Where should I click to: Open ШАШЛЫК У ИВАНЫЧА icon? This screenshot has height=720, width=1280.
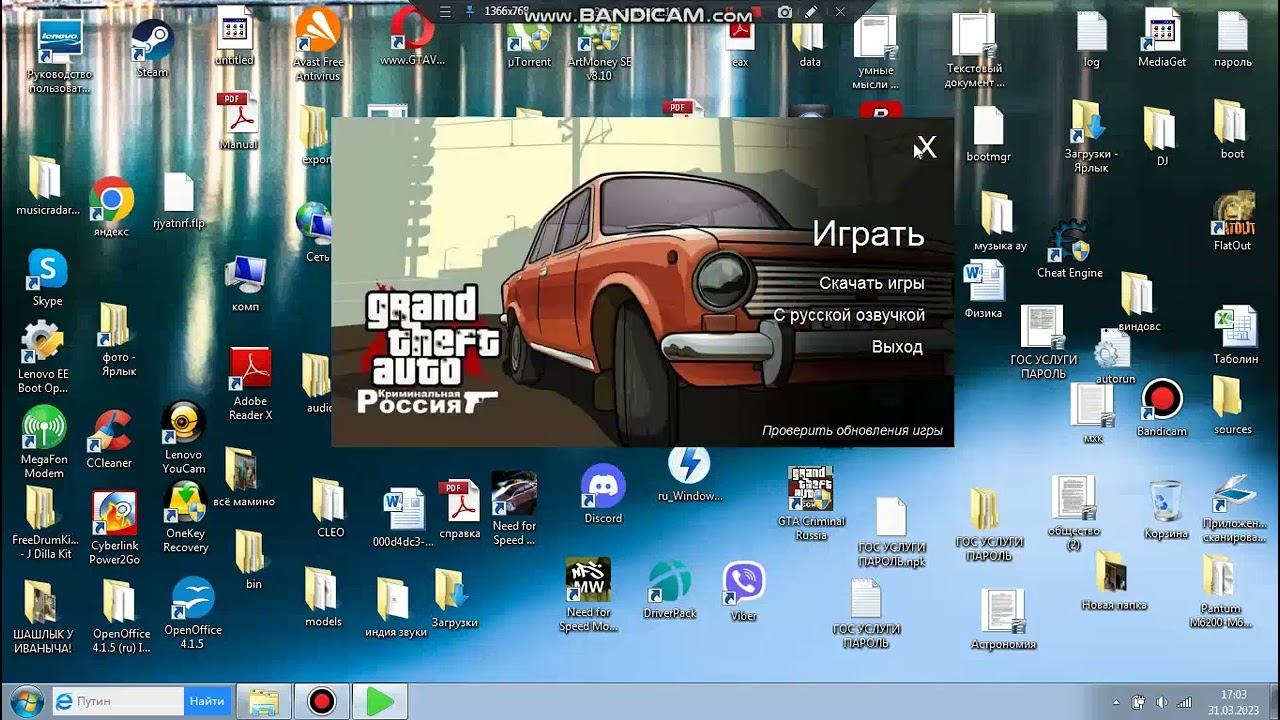pyautogui.click(x=42, y=618)
